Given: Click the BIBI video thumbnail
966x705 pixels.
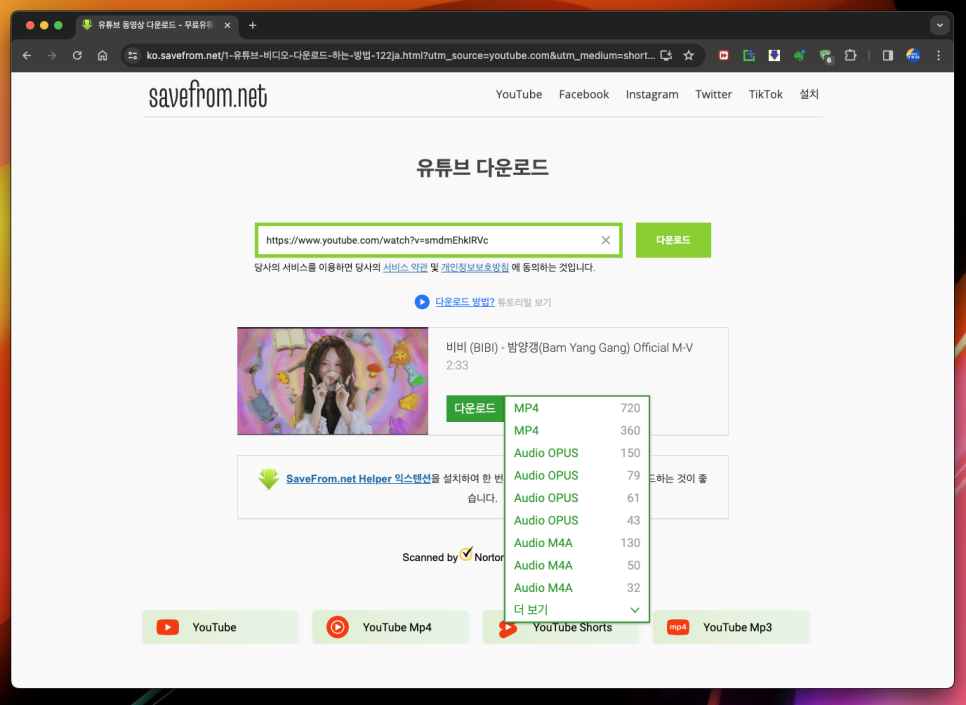Looking at the screenshot, I should tap(333, 381).
